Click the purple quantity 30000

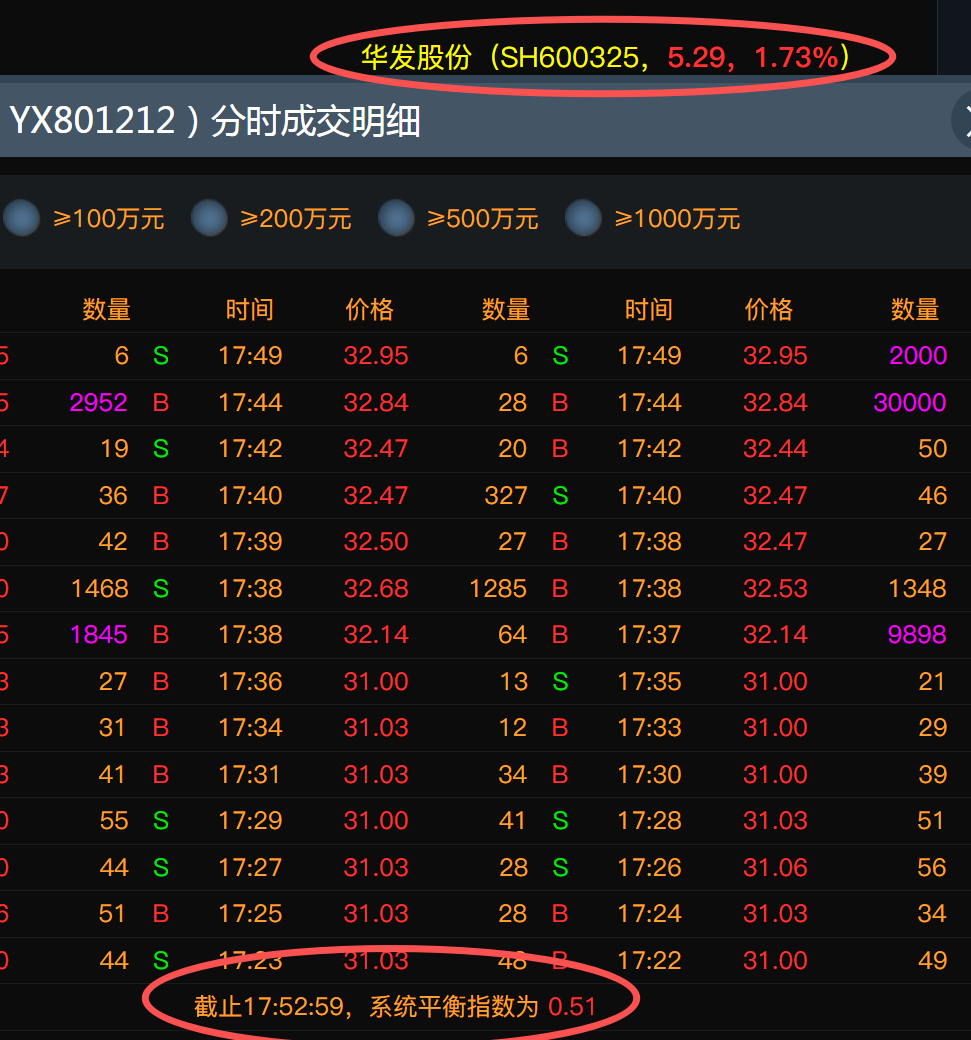click(909, 403)
